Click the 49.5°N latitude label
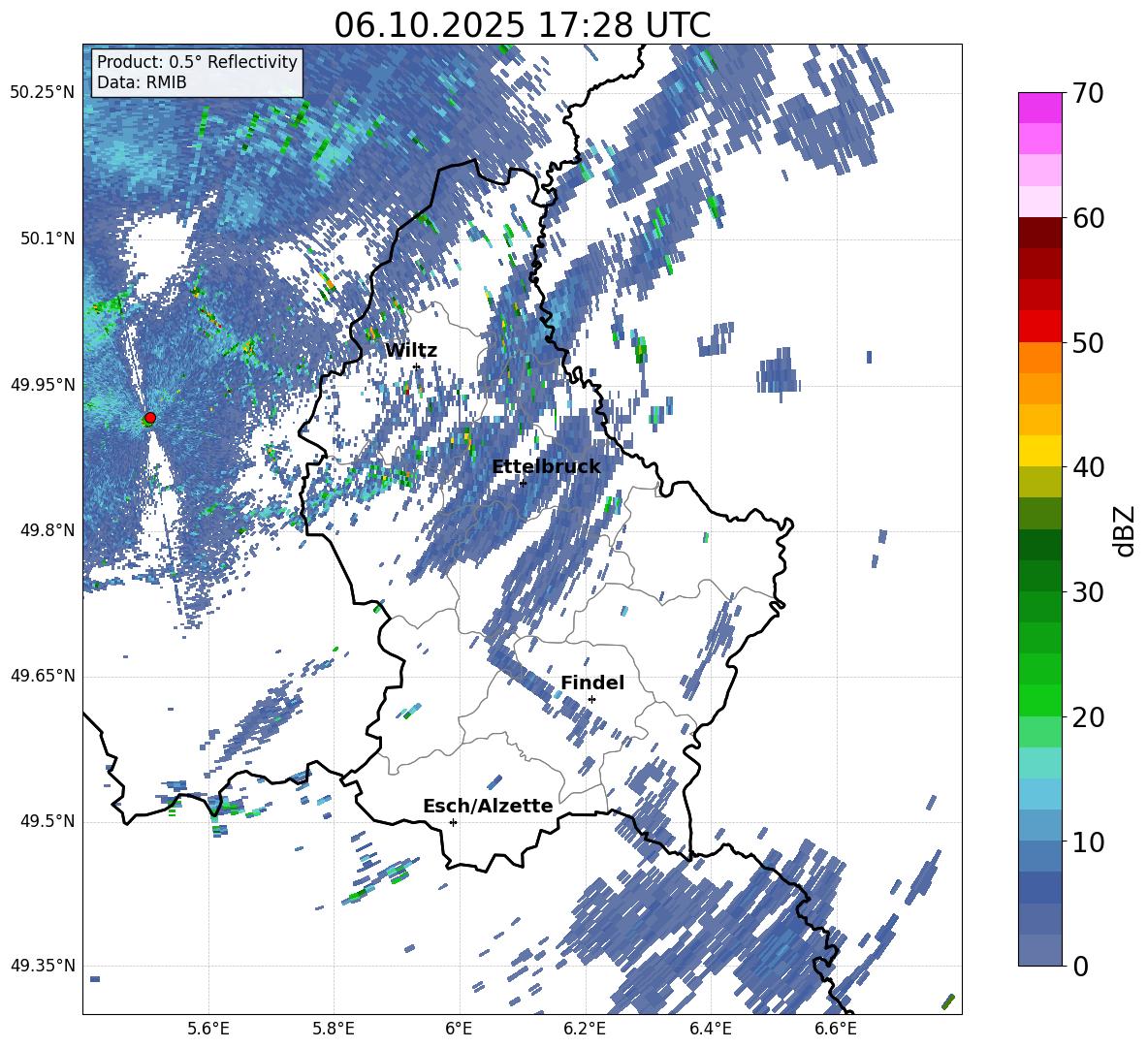This screenshot has width=1148, height=1048. 48,822
